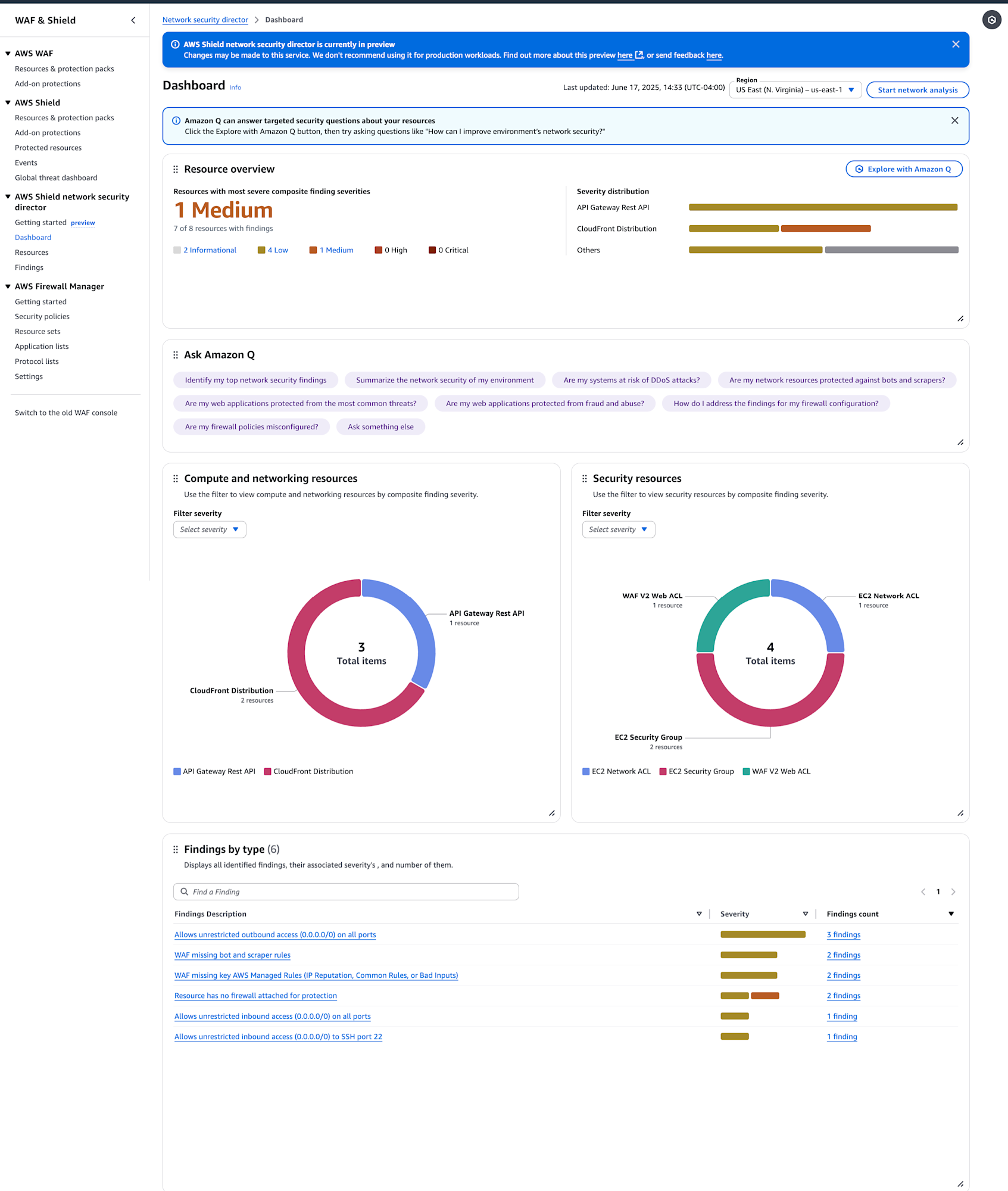Click the orange CloudFront Distribution severity bar

tap(826, 229)
